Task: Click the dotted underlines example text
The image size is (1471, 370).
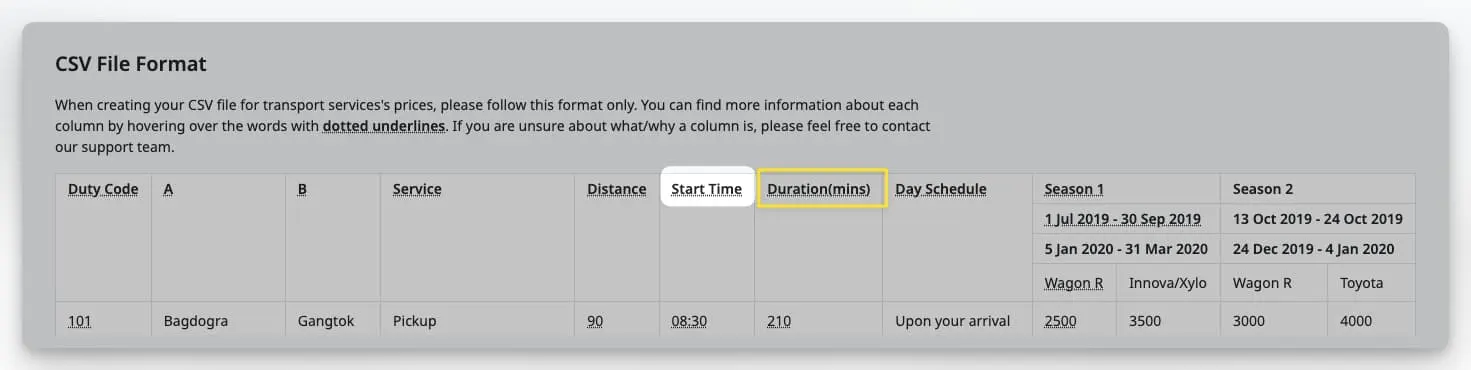Action: point(384,127)
